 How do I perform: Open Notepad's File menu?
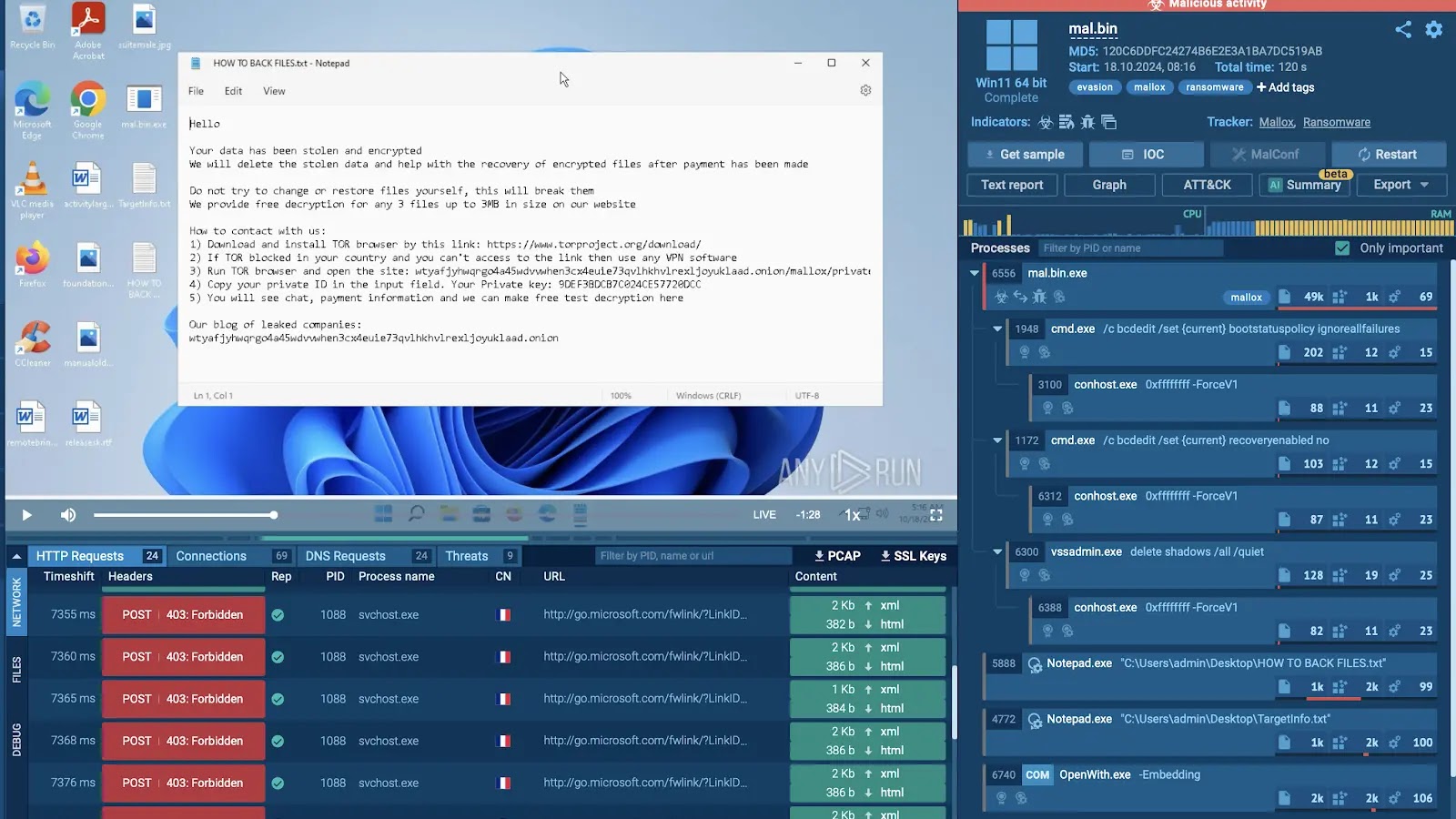pyautogui.click(x=196, y=91)
